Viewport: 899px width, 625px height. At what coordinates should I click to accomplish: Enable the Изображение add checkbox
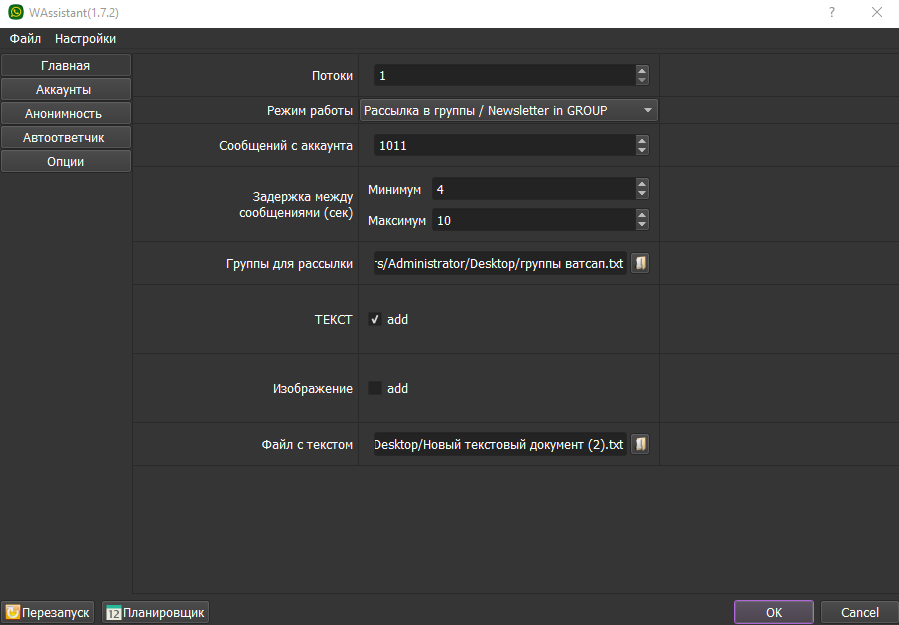(x=375, y=388)
